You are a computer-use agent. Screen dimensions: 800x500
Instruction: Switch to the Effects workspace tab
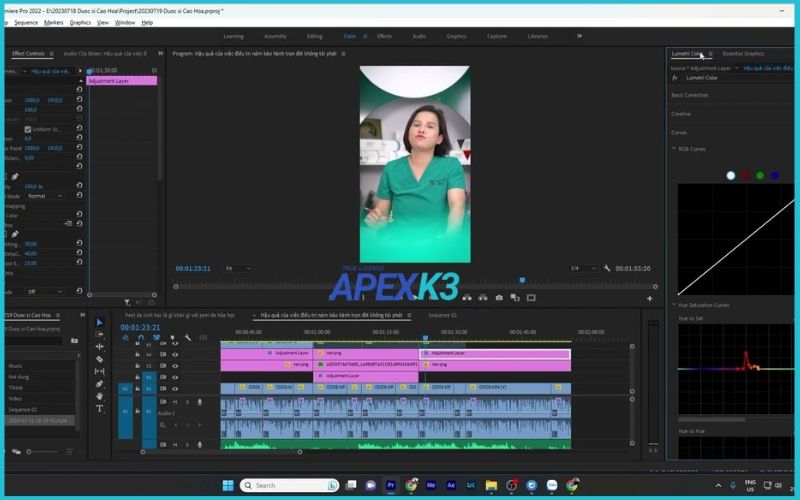click(384, 36)
